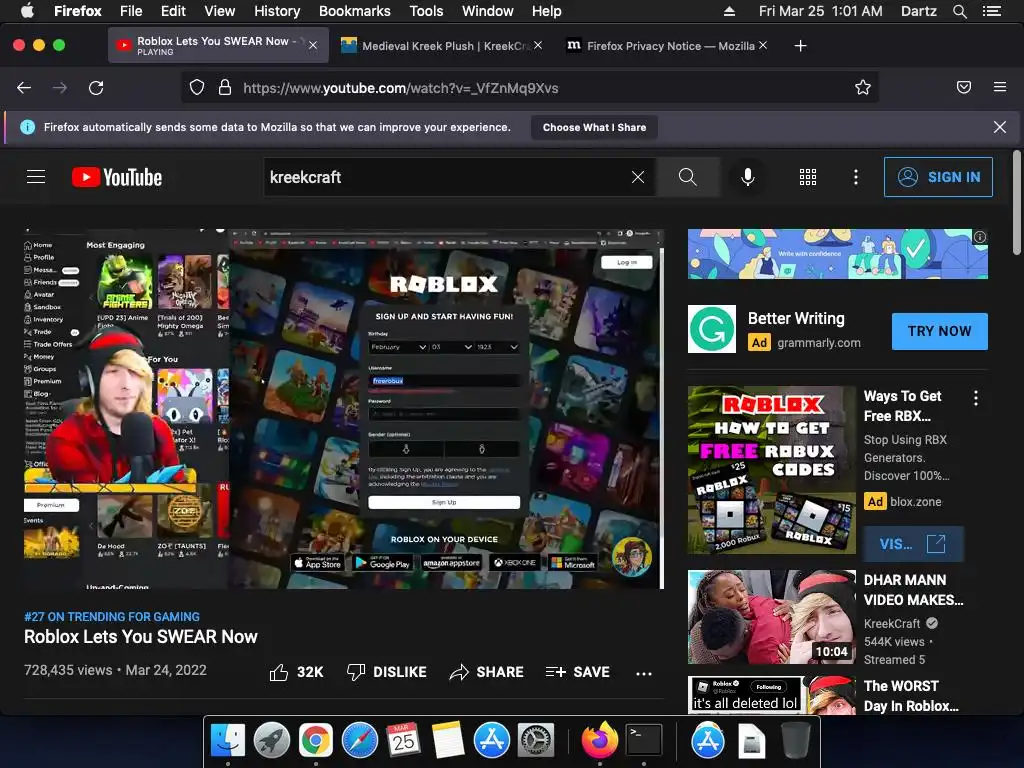Go forward with Firefox forward arrow
This screenshot has height=768, width=1024.
[60, 88]
